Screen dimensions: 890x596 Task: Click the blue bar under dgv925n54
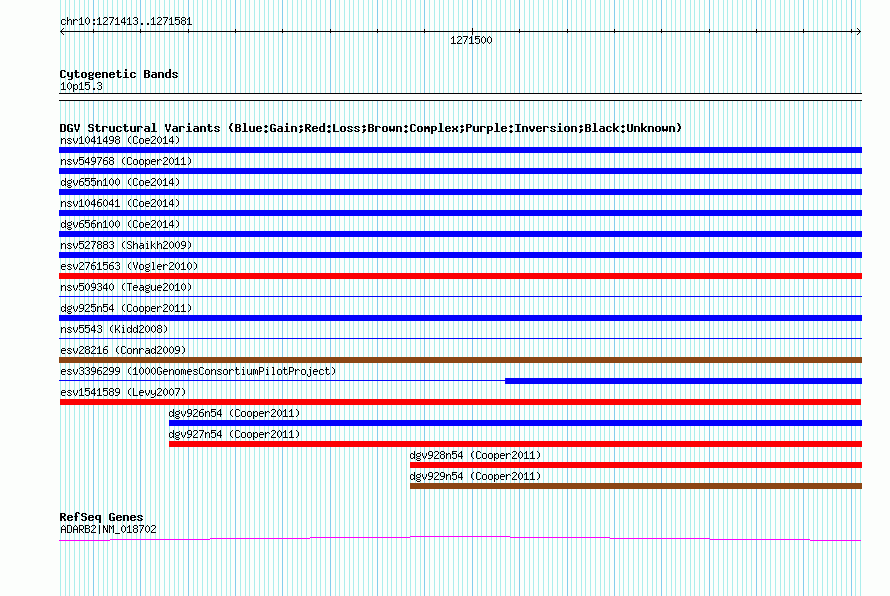(460, 318)
